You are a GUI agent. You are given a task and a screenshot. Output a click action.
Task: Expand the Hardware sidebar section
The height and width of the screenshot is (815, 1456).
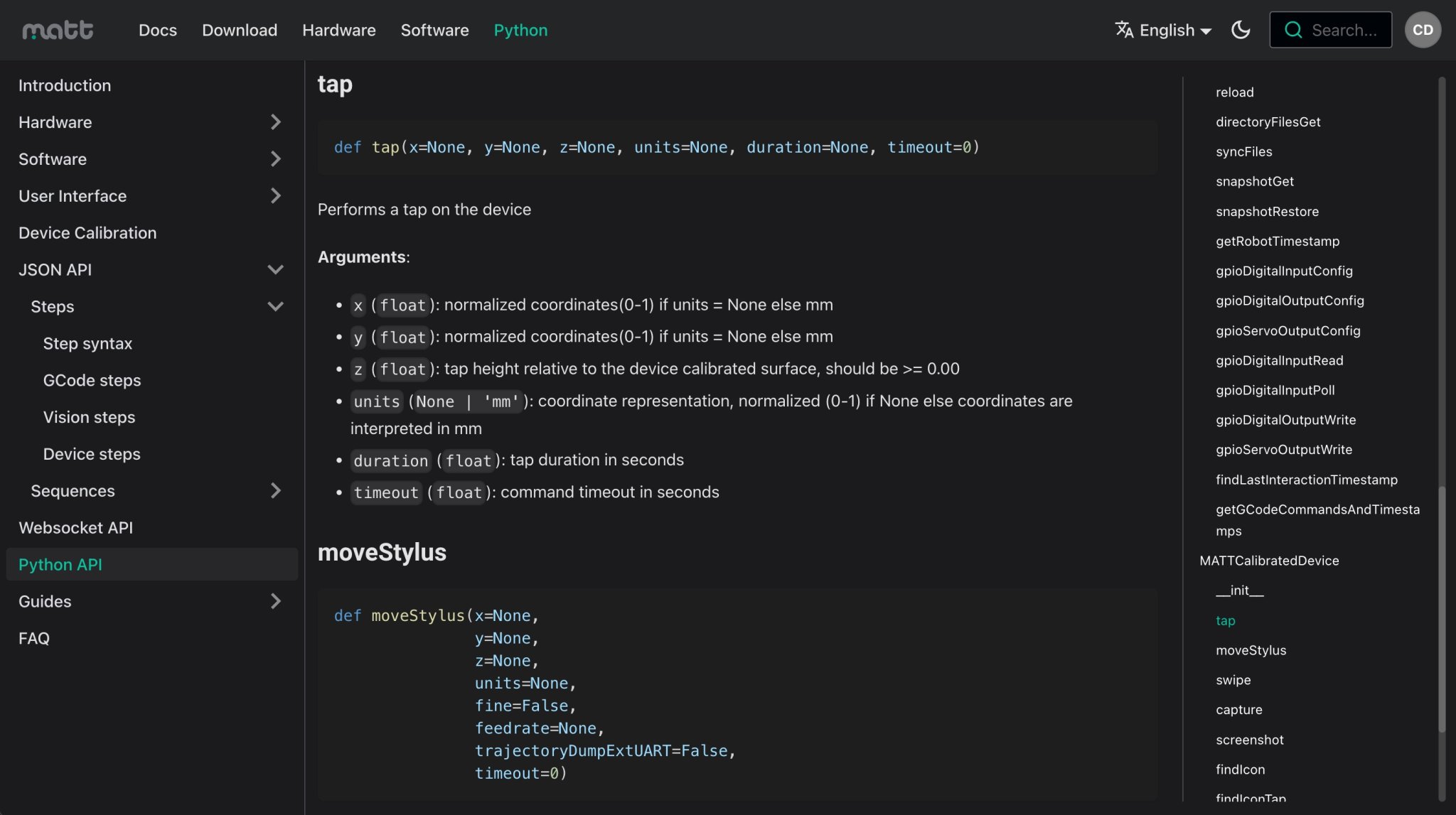point(276,122)
